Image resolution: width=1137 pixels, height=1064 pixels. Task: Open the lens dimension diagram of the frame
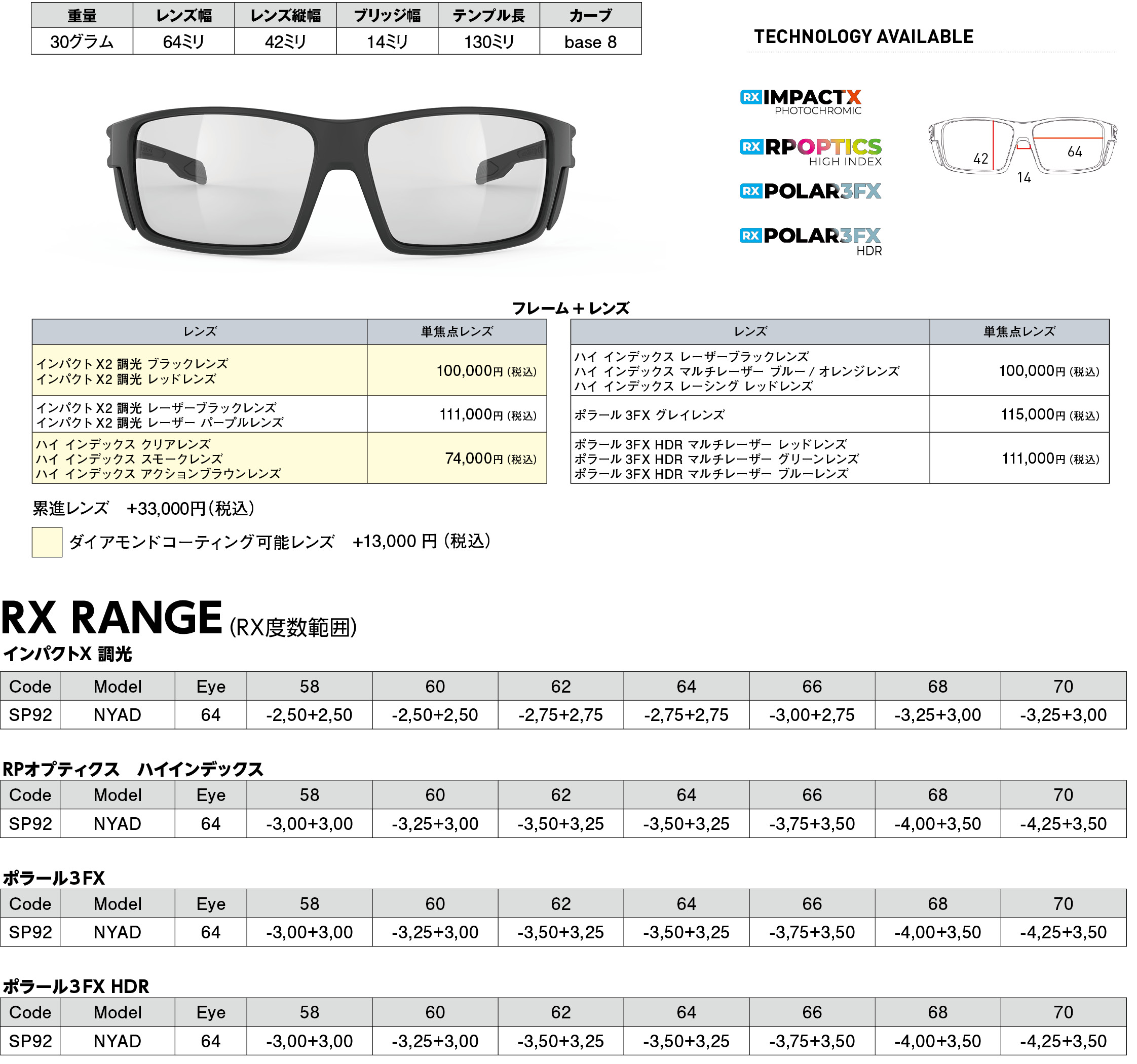click(1022, 150)
